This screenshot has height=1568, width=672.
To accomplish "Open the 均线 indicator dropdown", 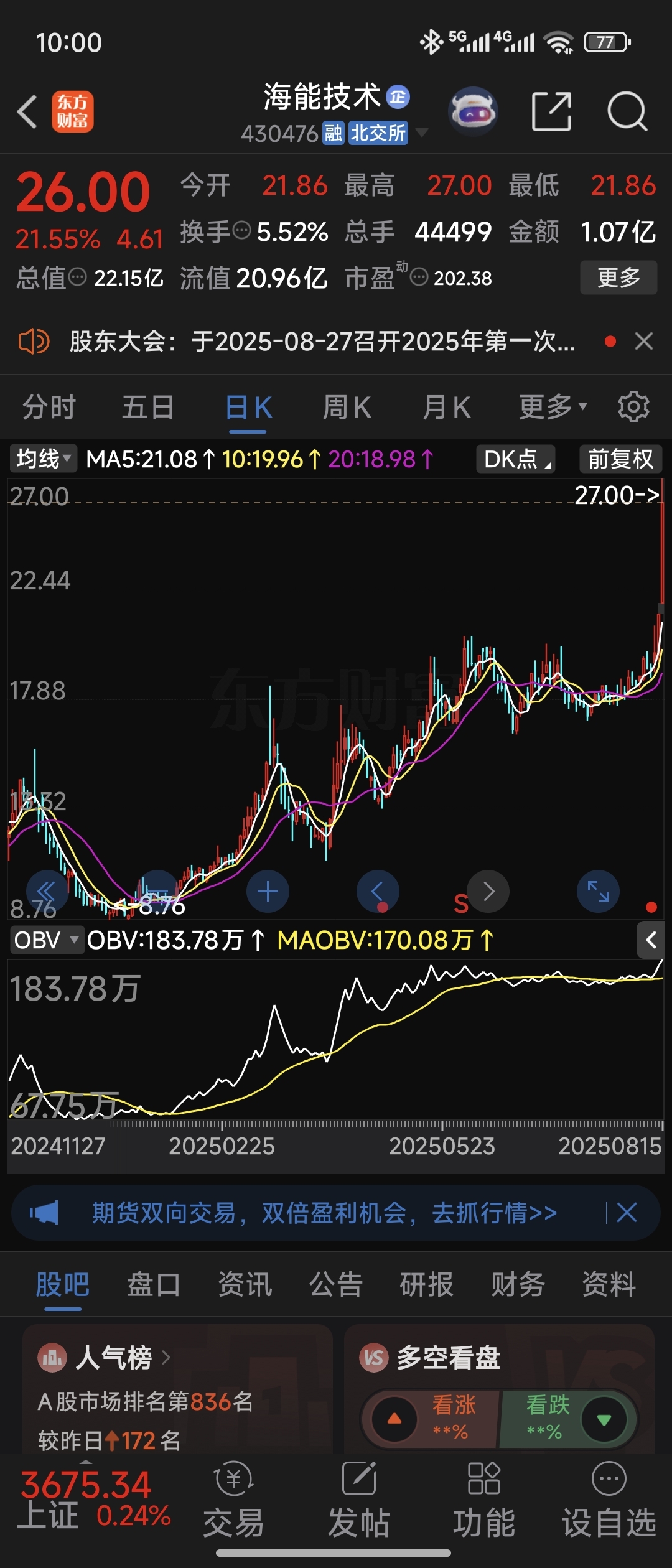I will 44,459.
